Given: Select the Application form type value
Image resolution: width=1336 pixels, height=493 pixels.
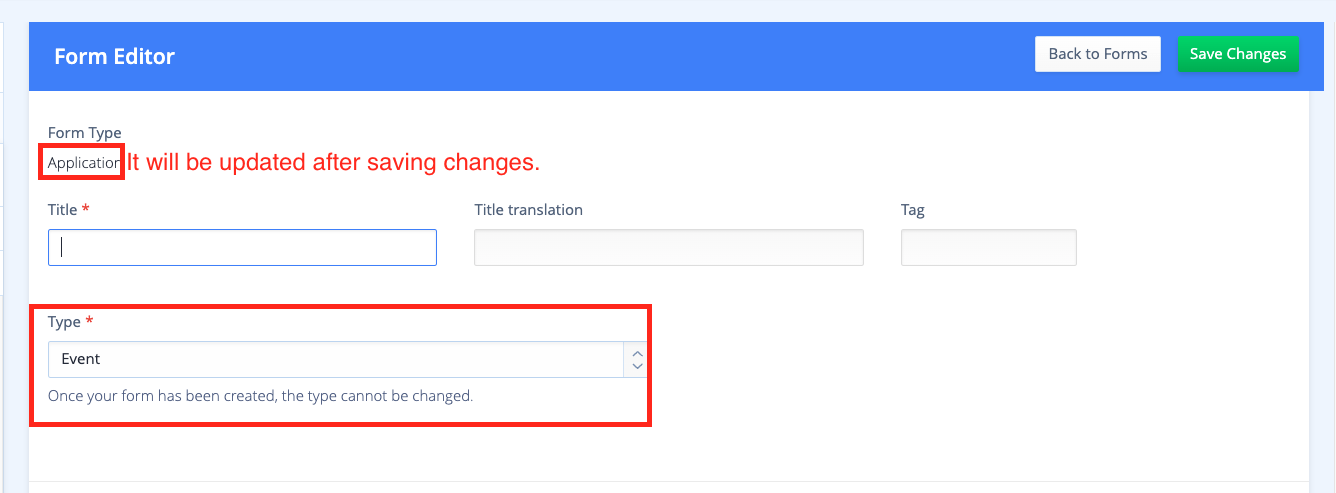Looking at the screenshot, I should 84,162.
